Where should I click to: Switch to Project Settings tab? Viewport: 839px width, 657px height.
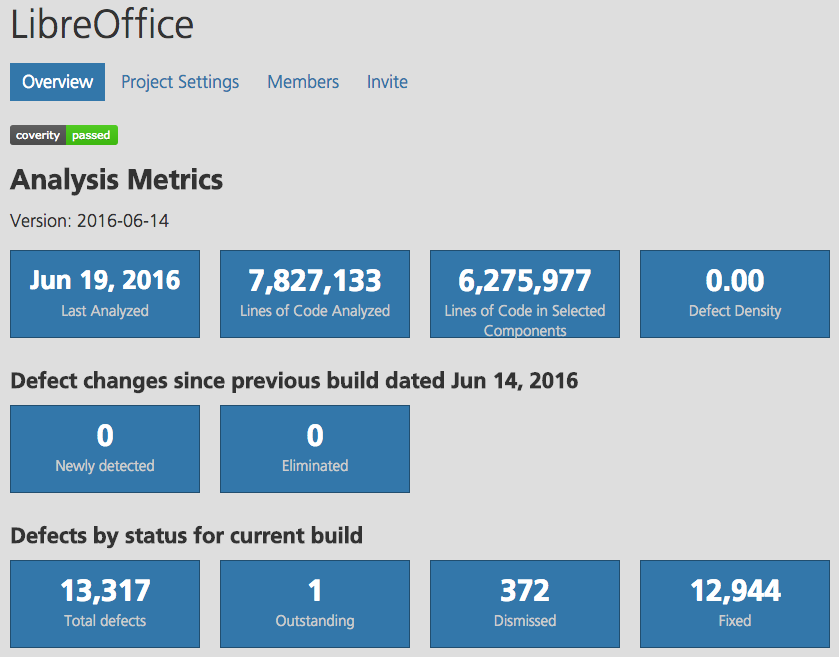[x=180, y=82]
